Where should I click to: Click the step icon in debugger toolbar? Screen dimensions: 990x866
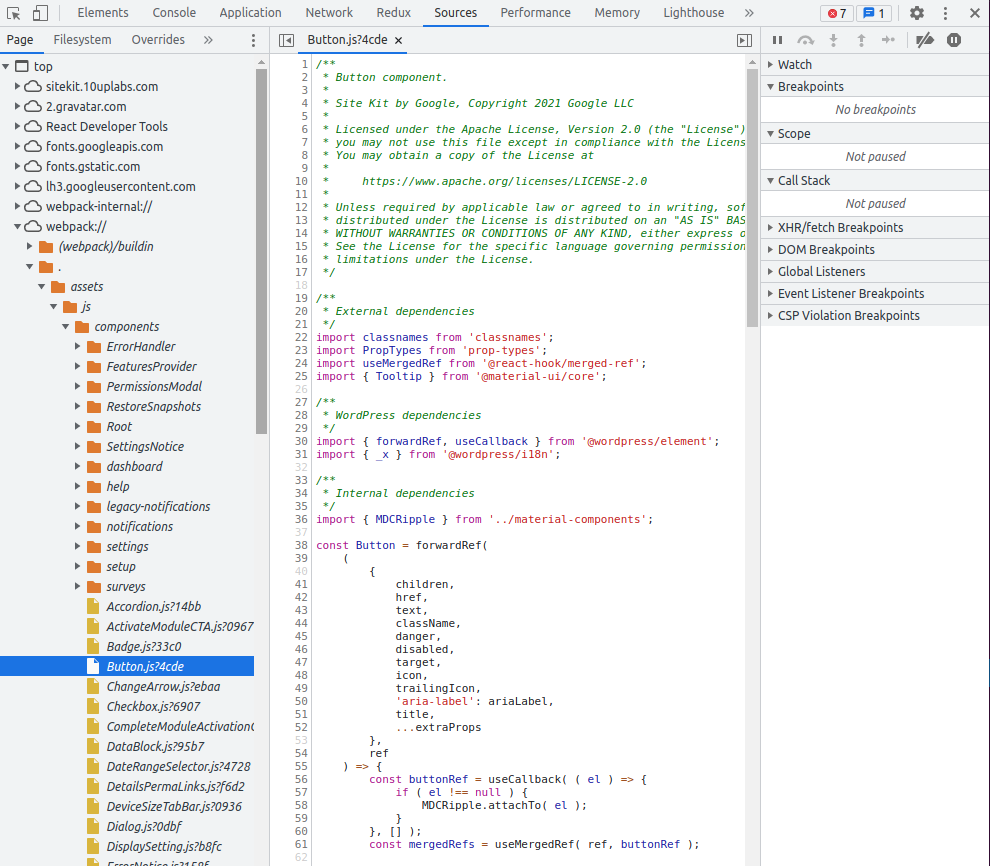click(x=888, y=40)
